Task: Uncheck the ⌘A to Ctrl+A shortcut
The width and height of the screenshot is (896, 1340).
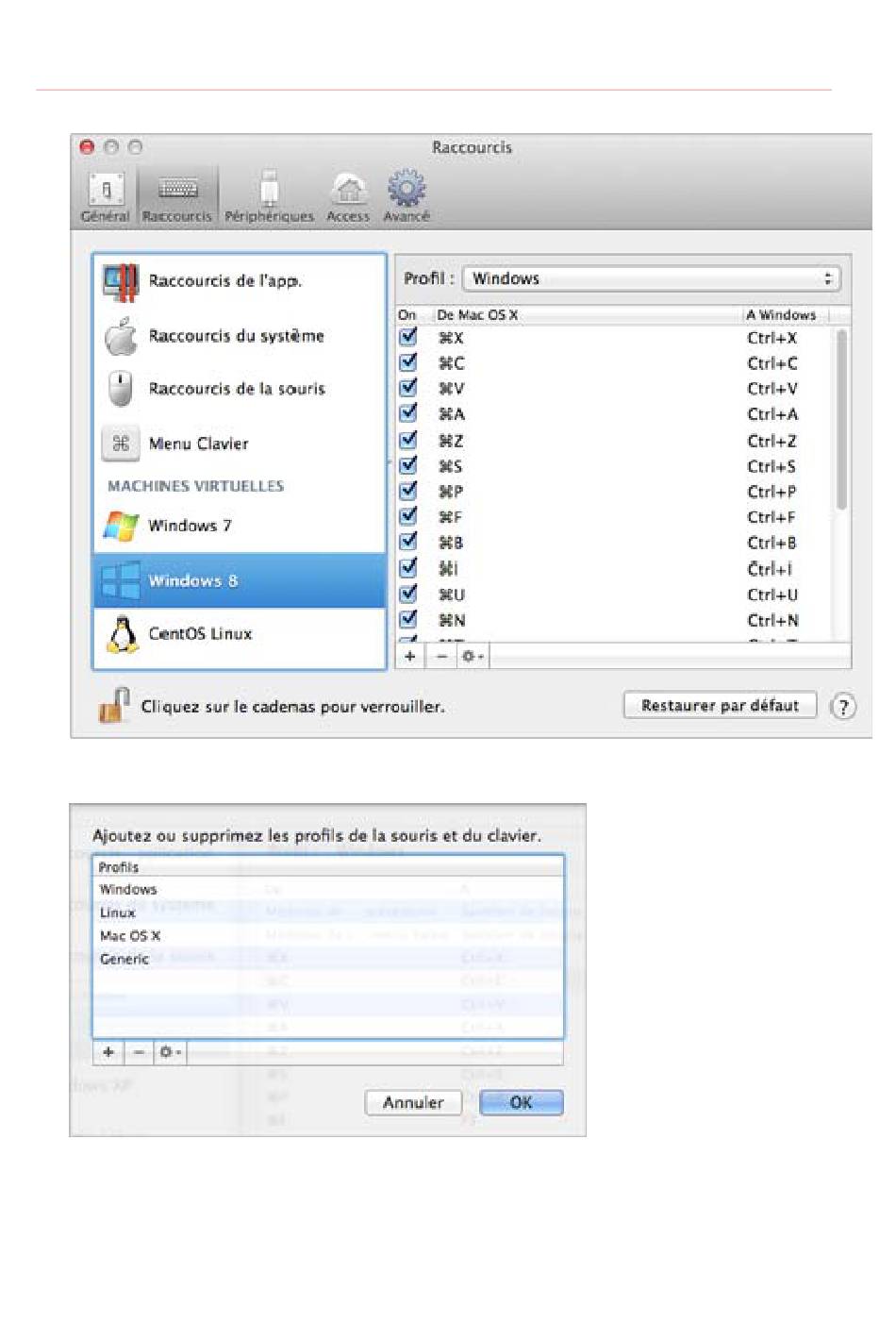Action: tap(408, 412)
